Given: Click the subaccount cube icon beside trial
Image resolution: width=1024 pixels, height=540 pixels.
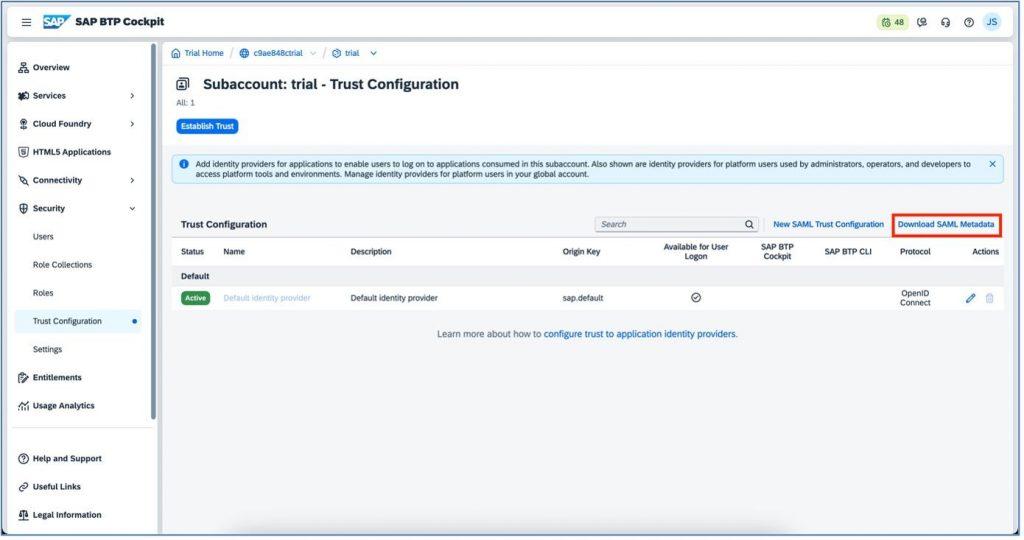Looking at the screenshot, I should (338, 54).
